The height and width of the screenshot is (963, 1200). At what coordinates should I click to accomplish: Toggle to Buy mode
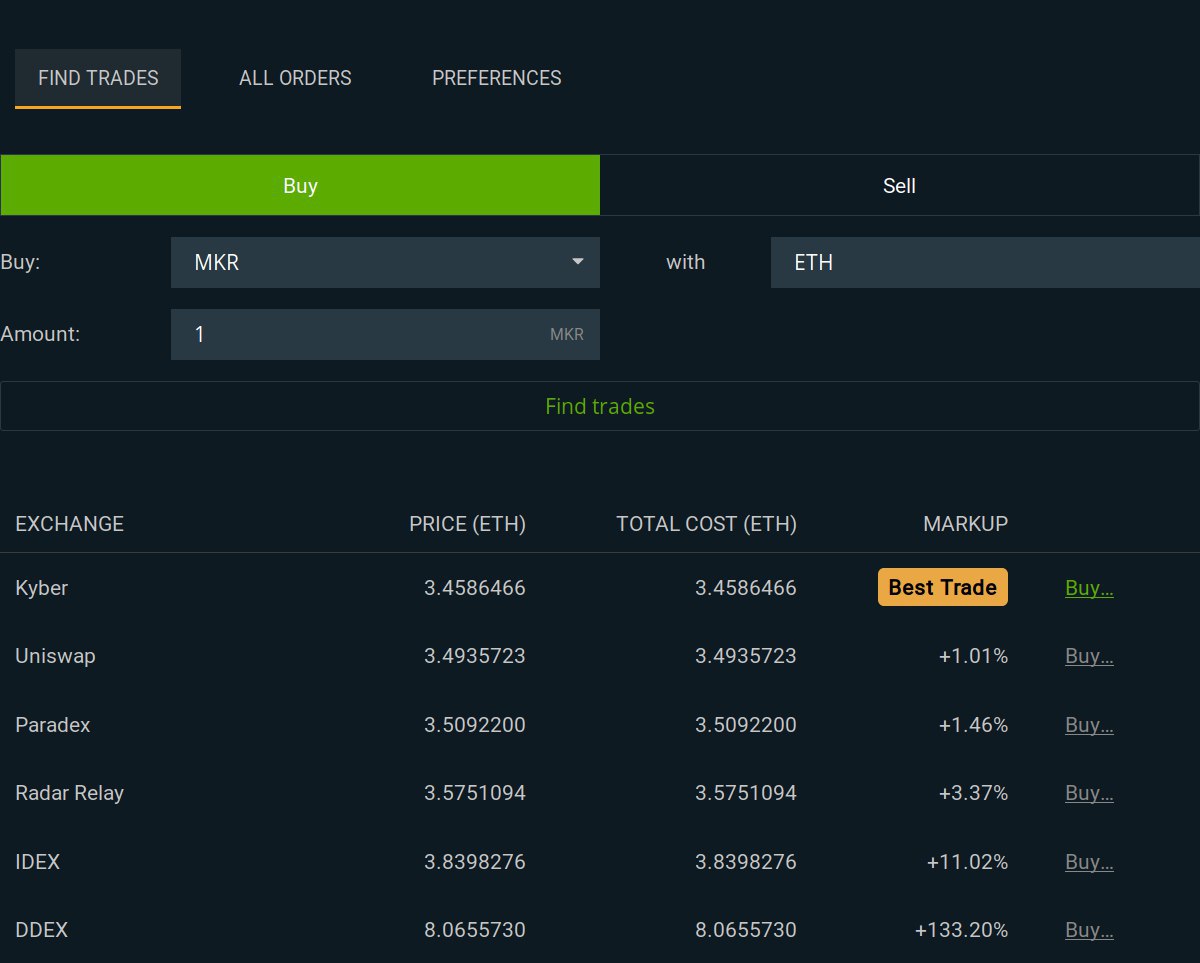click(x=300, y=186)
